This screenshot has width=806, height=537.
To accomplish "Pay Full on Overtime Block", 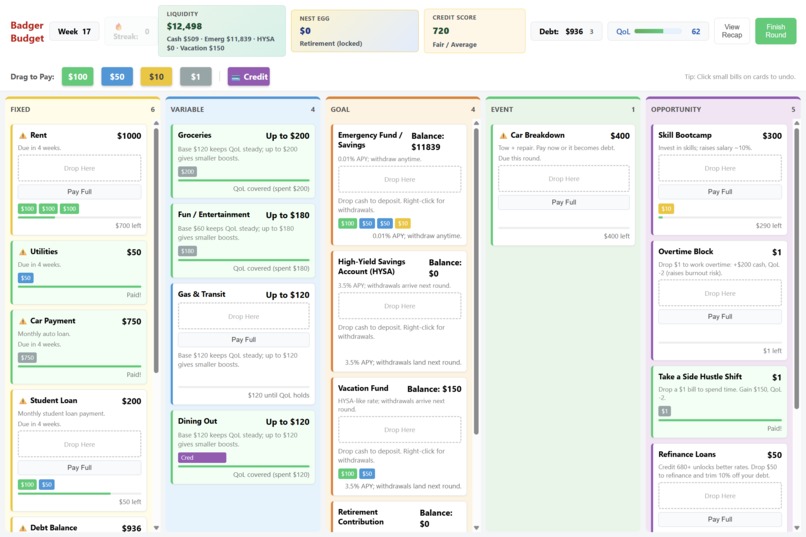I will point(720,317).
